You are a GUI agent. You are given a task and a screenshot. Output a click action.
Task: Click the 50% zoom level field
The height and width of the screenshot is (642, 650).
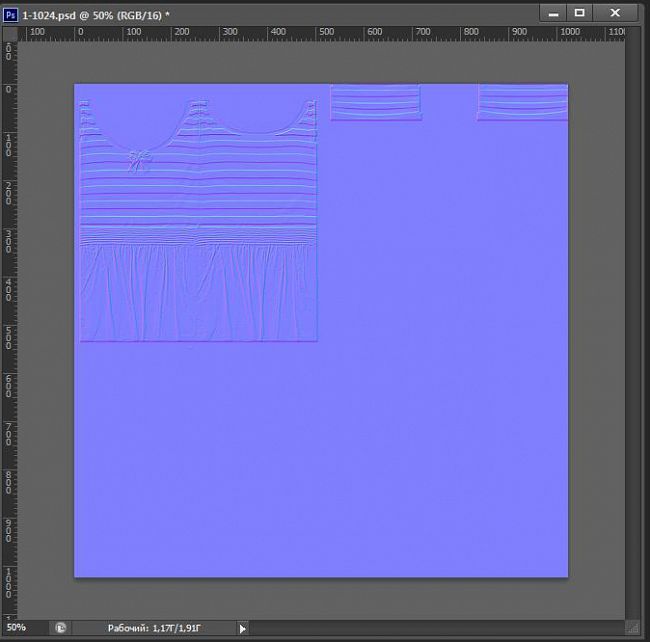pyautogui.click(x=20, y=628)
